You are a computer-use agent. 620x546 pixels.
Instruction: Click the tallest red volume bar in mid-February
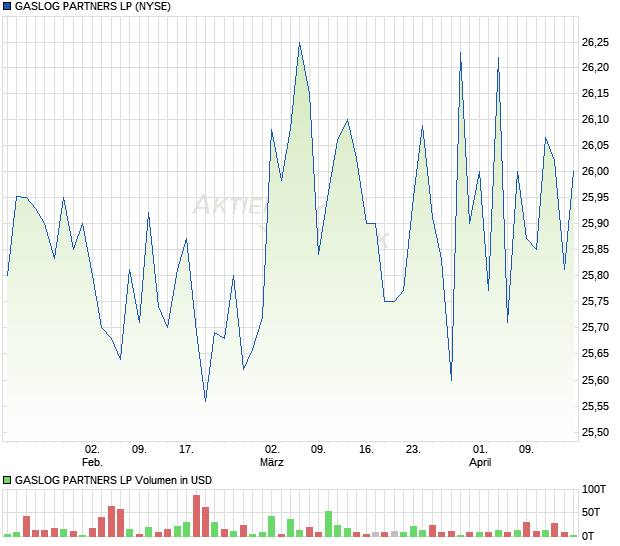[197, 516]
